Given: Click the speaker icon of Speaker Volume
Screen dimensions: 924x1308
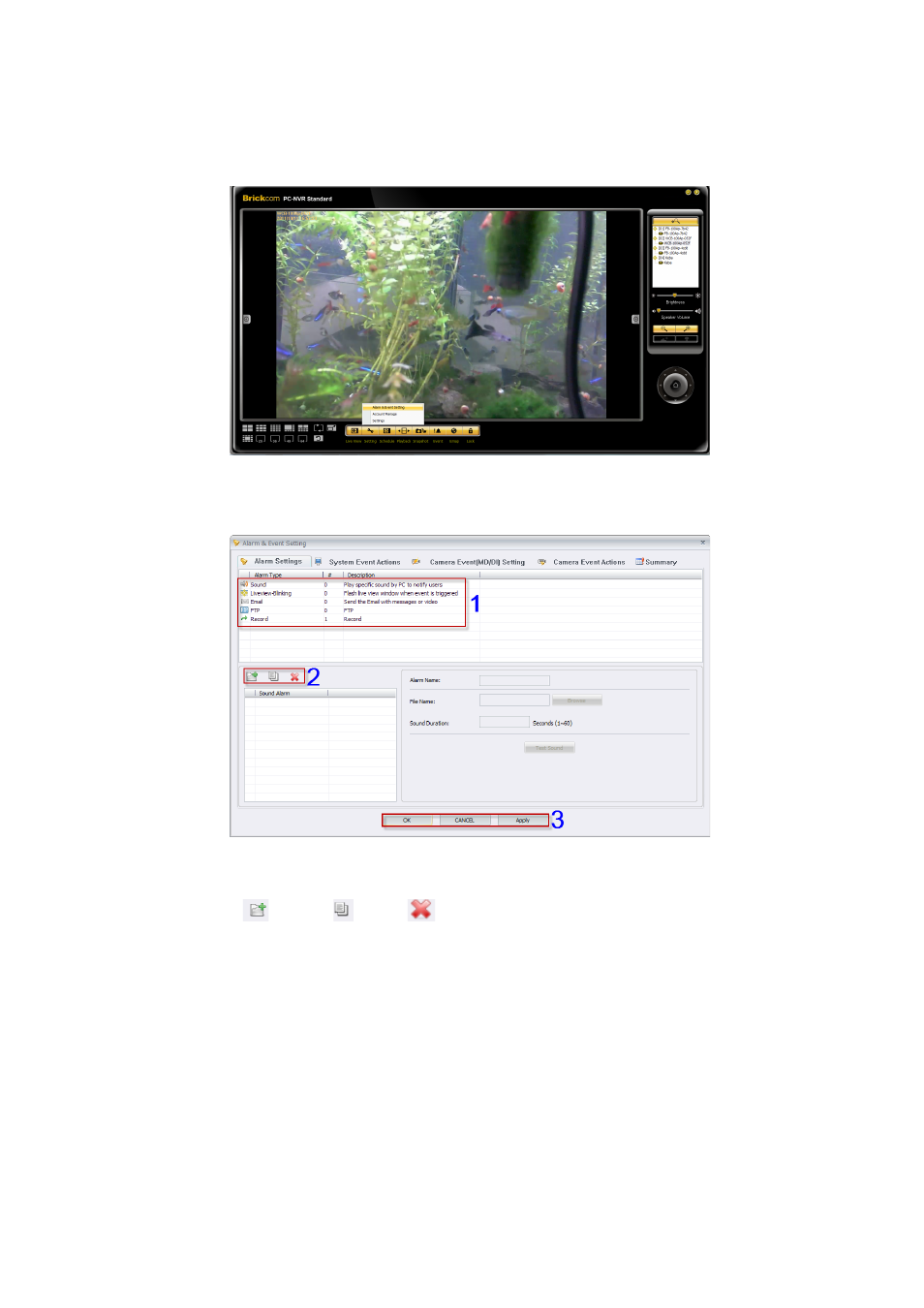Looking at the screenshot, I should pos(698,311).
